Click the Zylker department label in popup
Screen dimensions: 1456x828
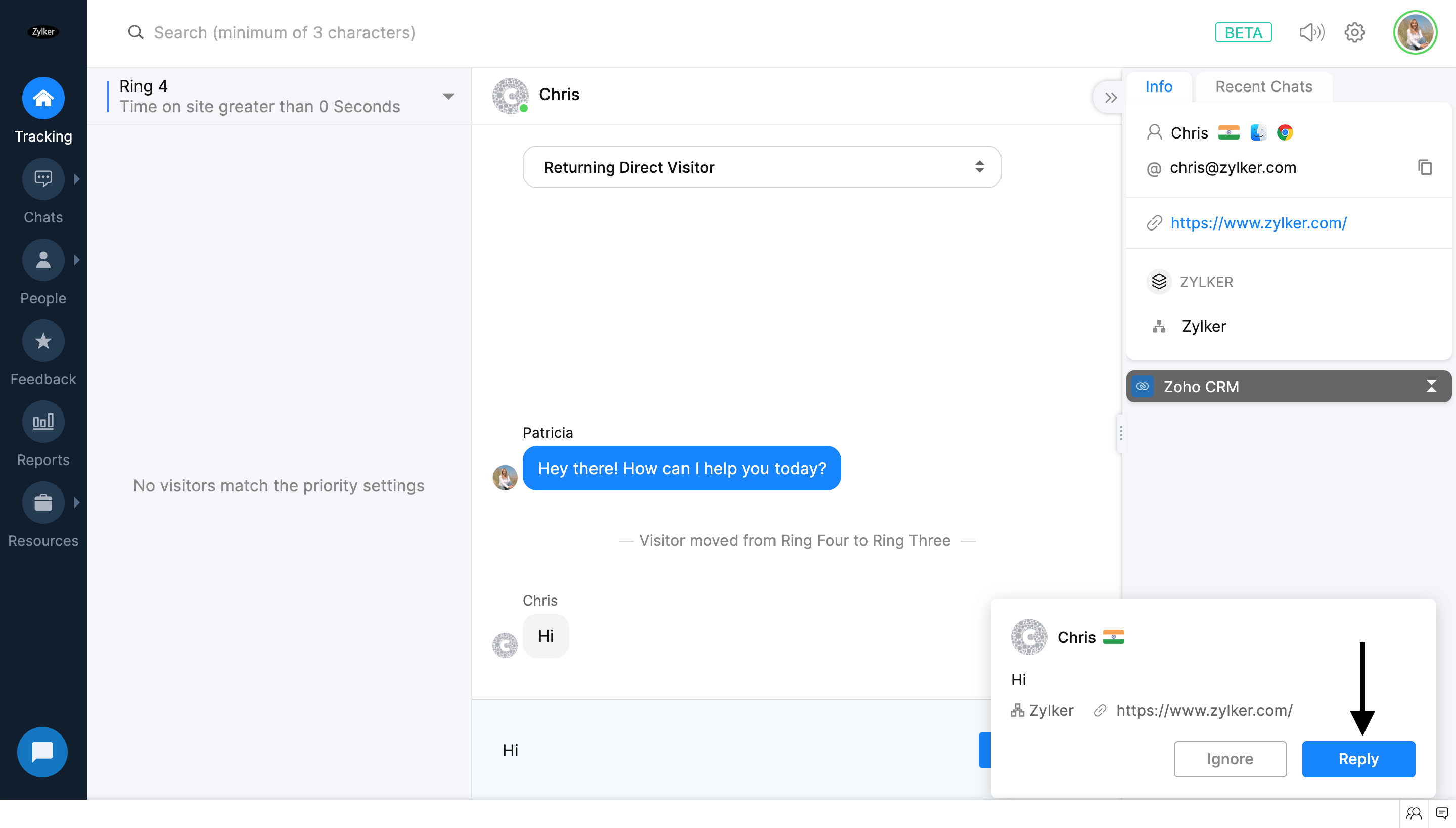(x=1051, y=710)
